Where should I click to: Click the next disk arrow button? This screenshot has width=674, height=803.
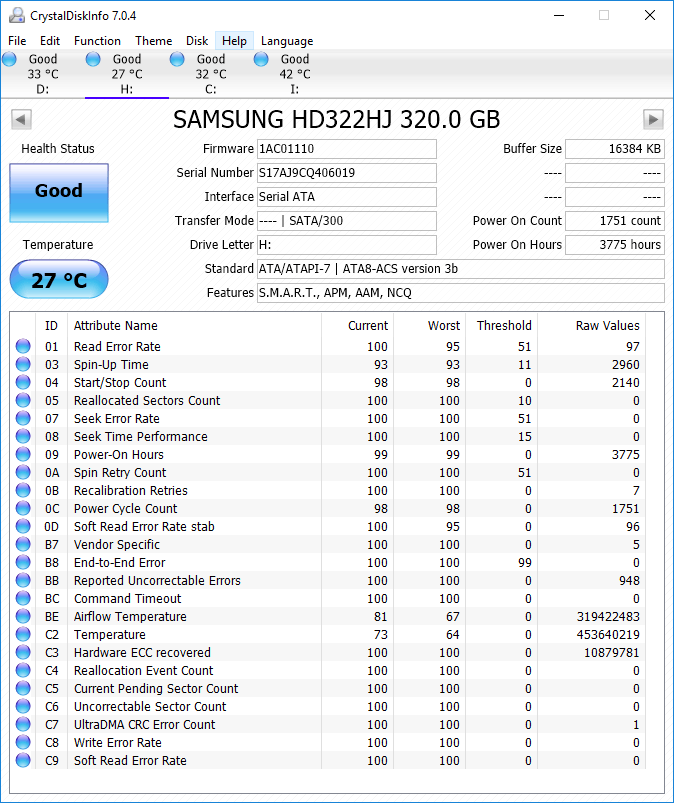(x=653, y=120)
